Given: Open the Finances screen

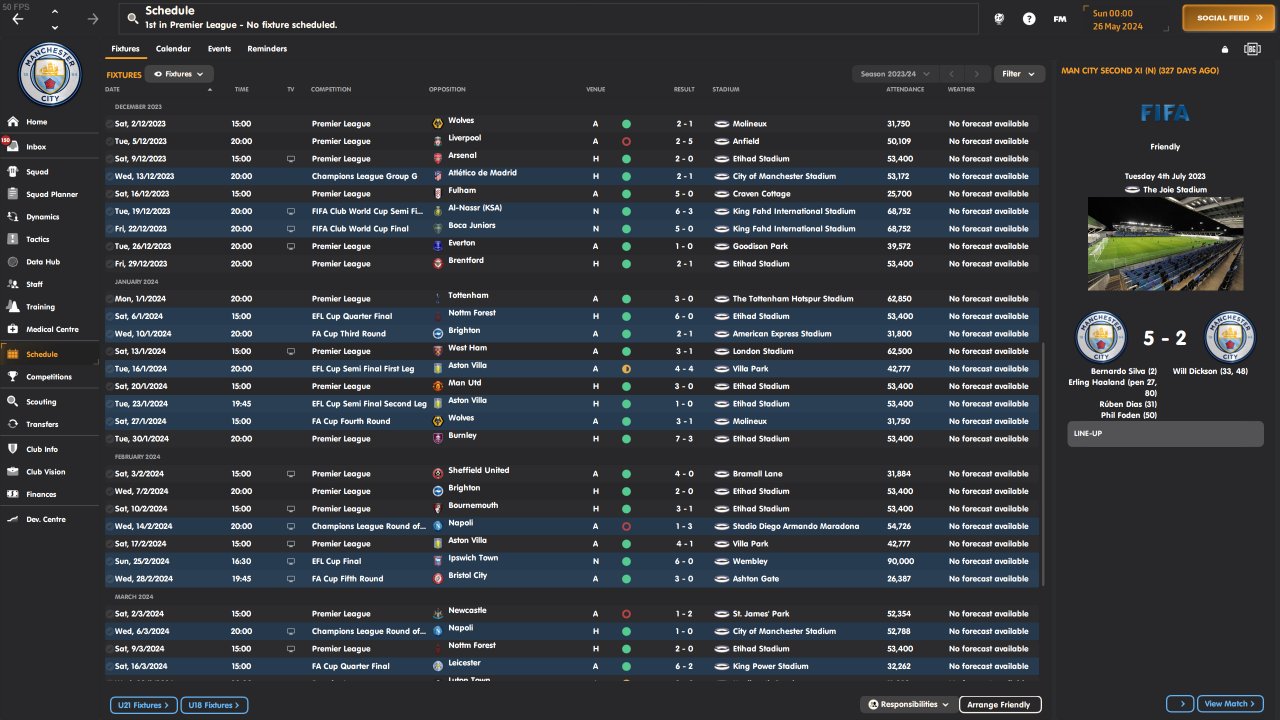Looking at the screenshot, I should point(41,494).
